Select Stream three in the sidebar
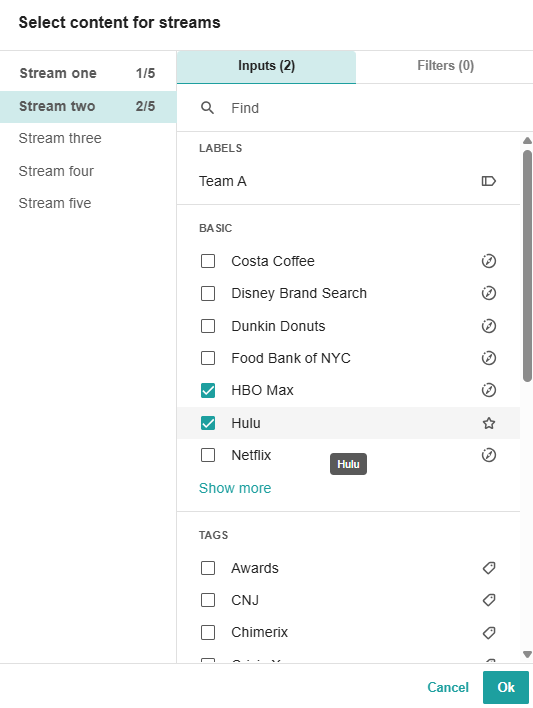The width and height of the screenshot is (533, 708). click(60, 138)
